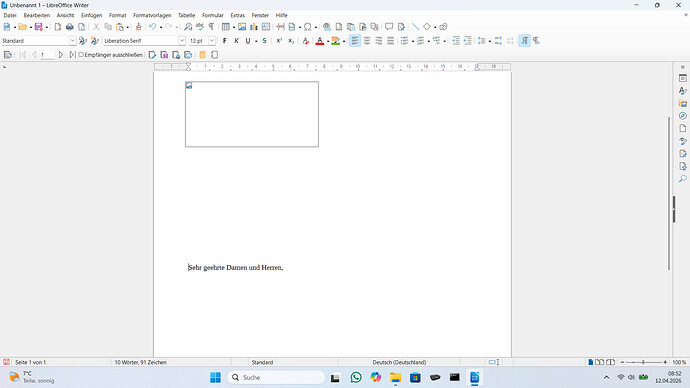Open Bearbeiten menu
Screen dimensions: 690x388
coord(37,15)
